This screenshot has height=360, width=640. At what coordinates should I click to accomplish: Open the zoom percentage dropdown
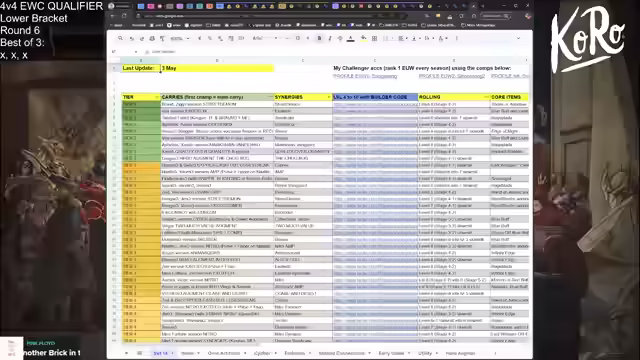pos(180,38)
